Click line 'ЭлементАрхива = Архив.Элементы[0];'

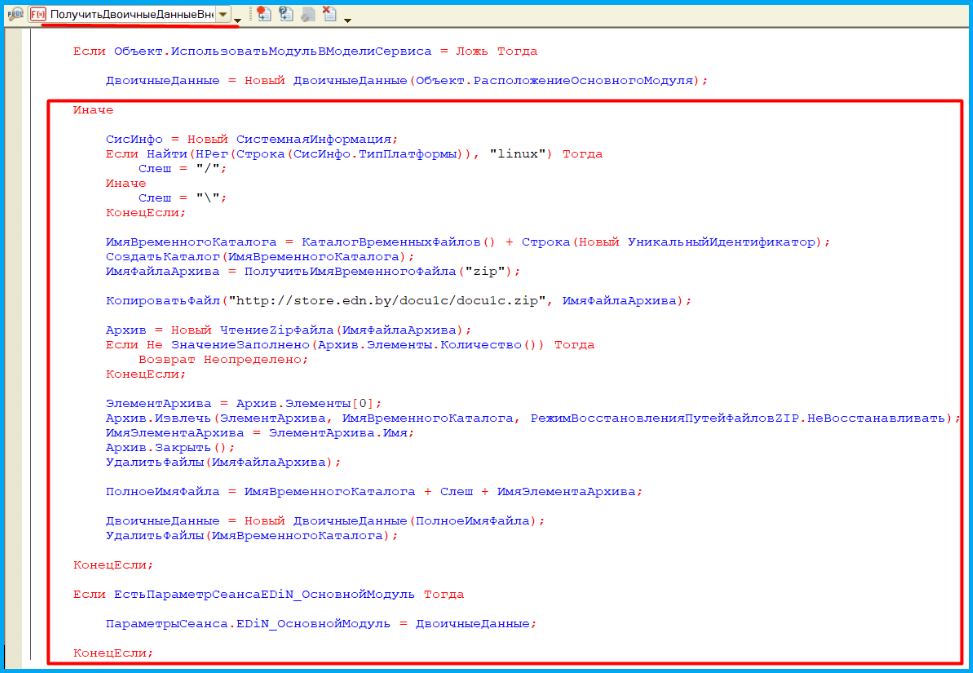[244, 404]
